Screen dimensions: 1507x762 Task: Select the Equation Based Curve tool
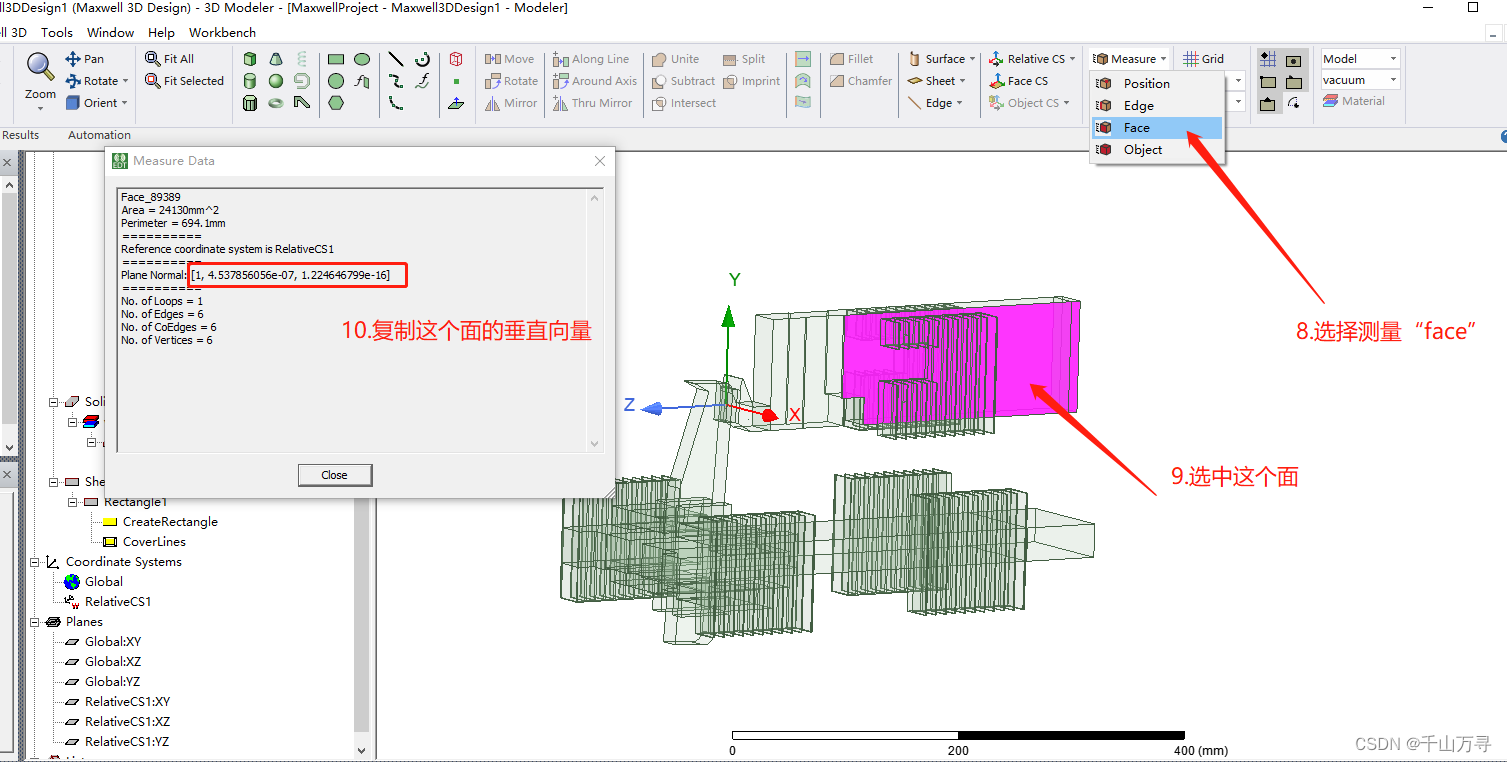[423, 81]
